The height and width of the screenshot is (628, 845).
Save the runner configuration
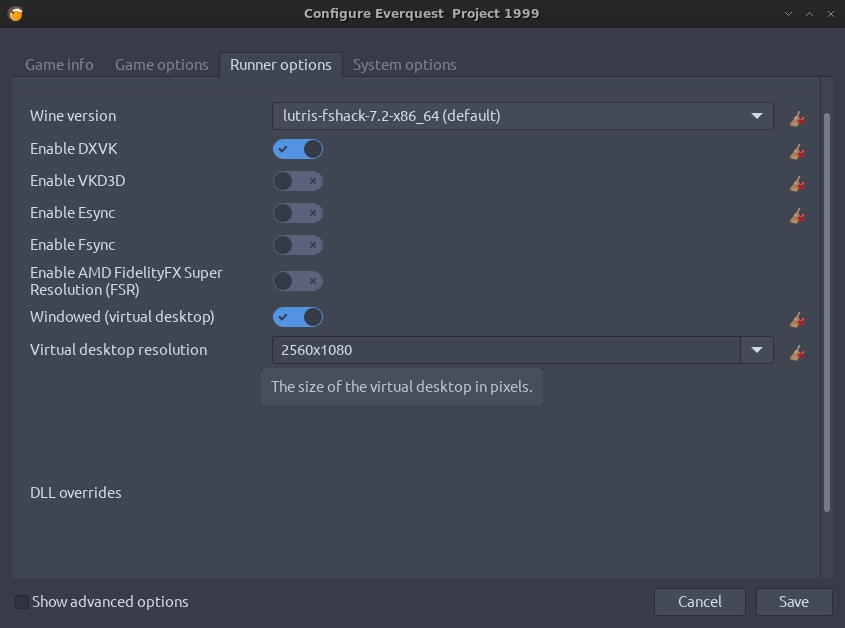(x=794, y=602)
